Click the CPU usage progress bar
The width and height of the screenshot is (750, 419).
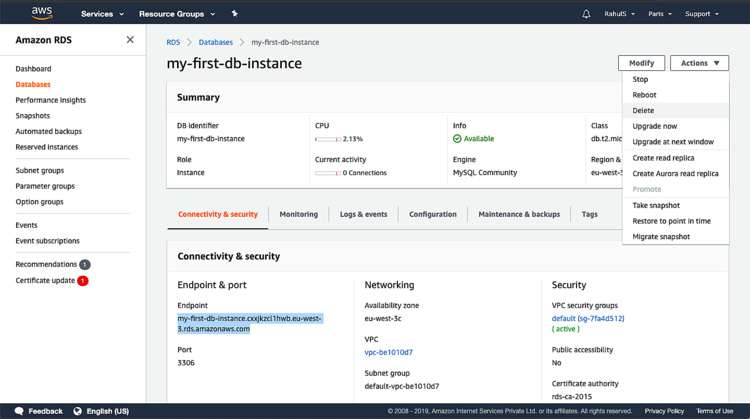click(327, 139)
